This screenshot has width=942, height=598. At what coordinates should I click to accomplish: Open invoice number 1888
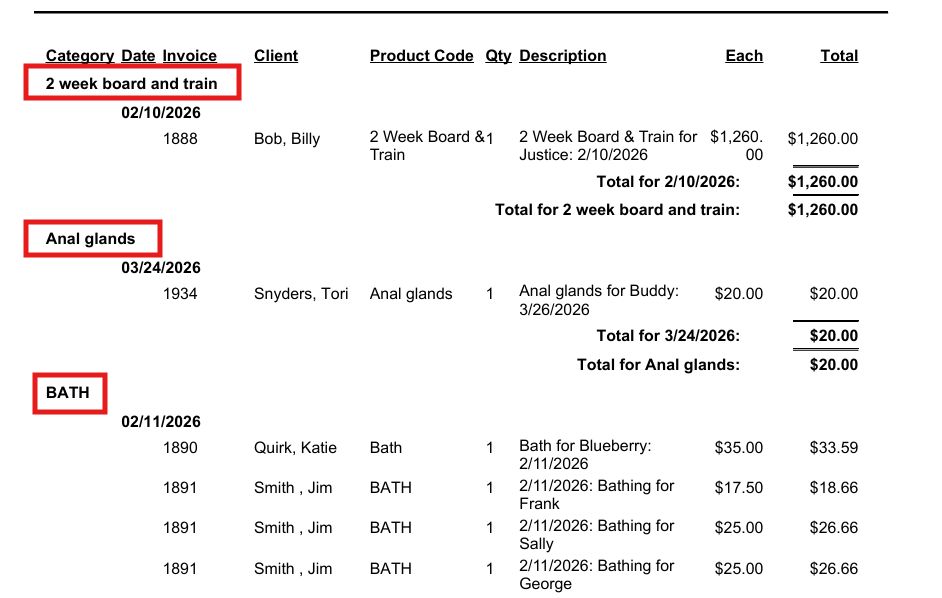[x=180, y=139]
